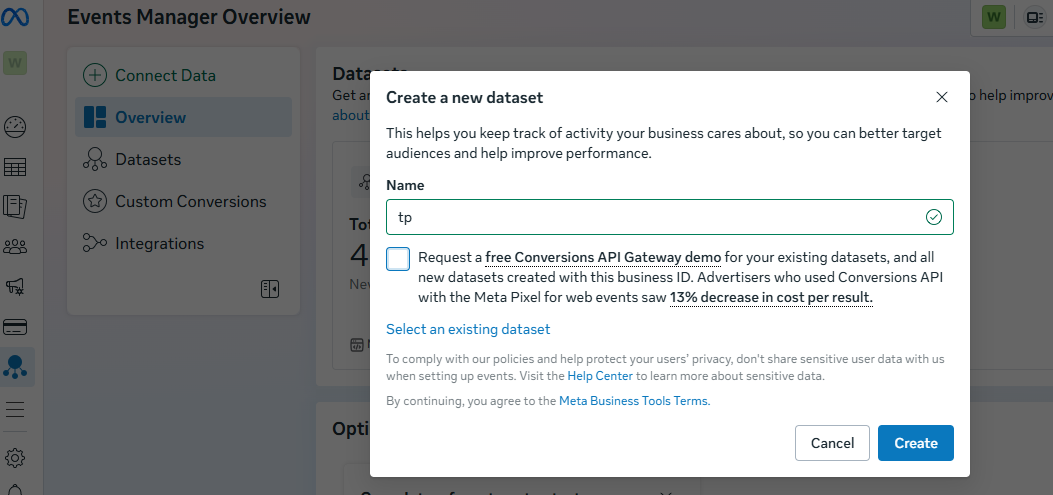The height and width of the screenshot is (495, 1053).
Task: Open the table grid icon in left rail
Action: click(15, 167)
